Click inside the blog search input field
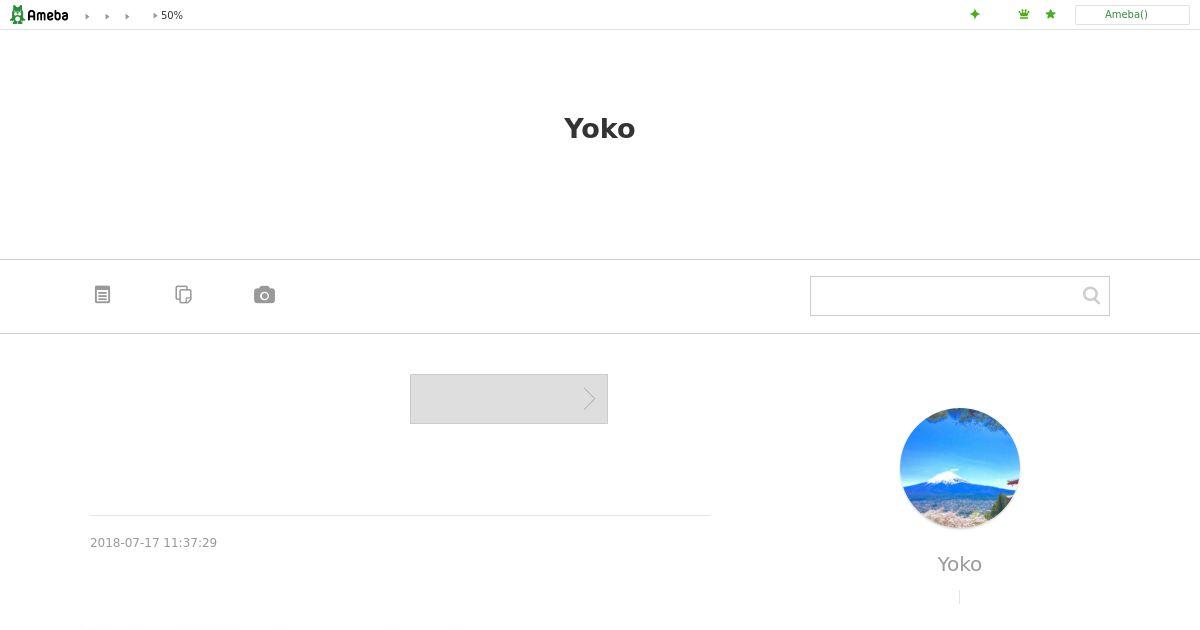Viewport: 1200px width, 630px height. [945, 296]
